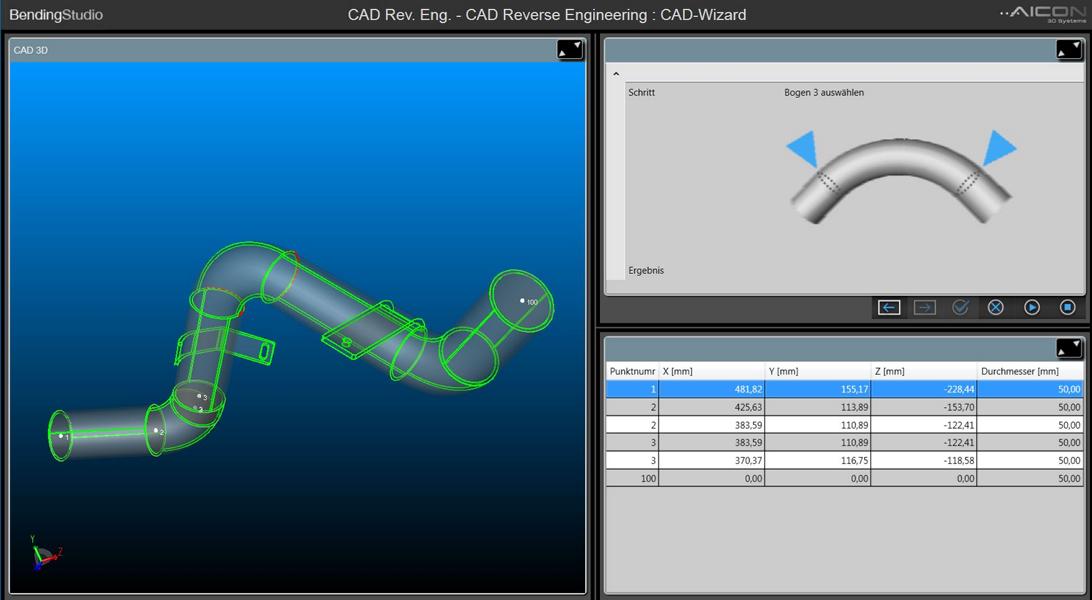Select Y value 113,89 cell
The image size is (1092, 600).
pos(818,407)
